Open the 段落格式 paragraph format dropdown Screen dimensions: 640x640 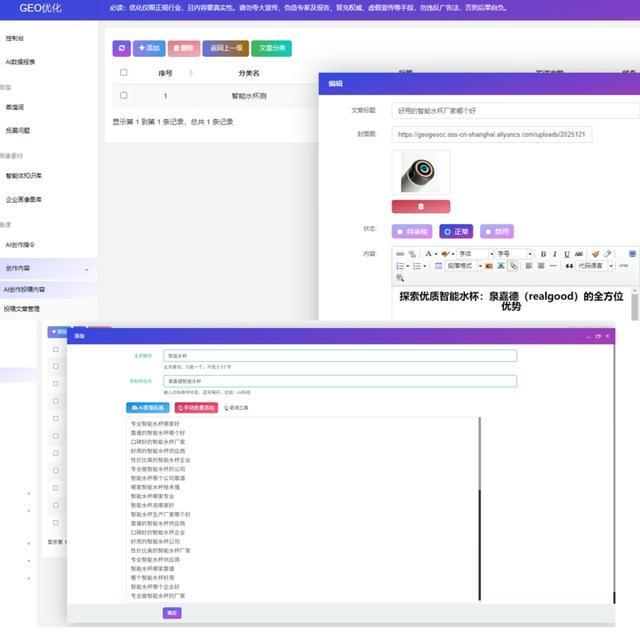464,266
